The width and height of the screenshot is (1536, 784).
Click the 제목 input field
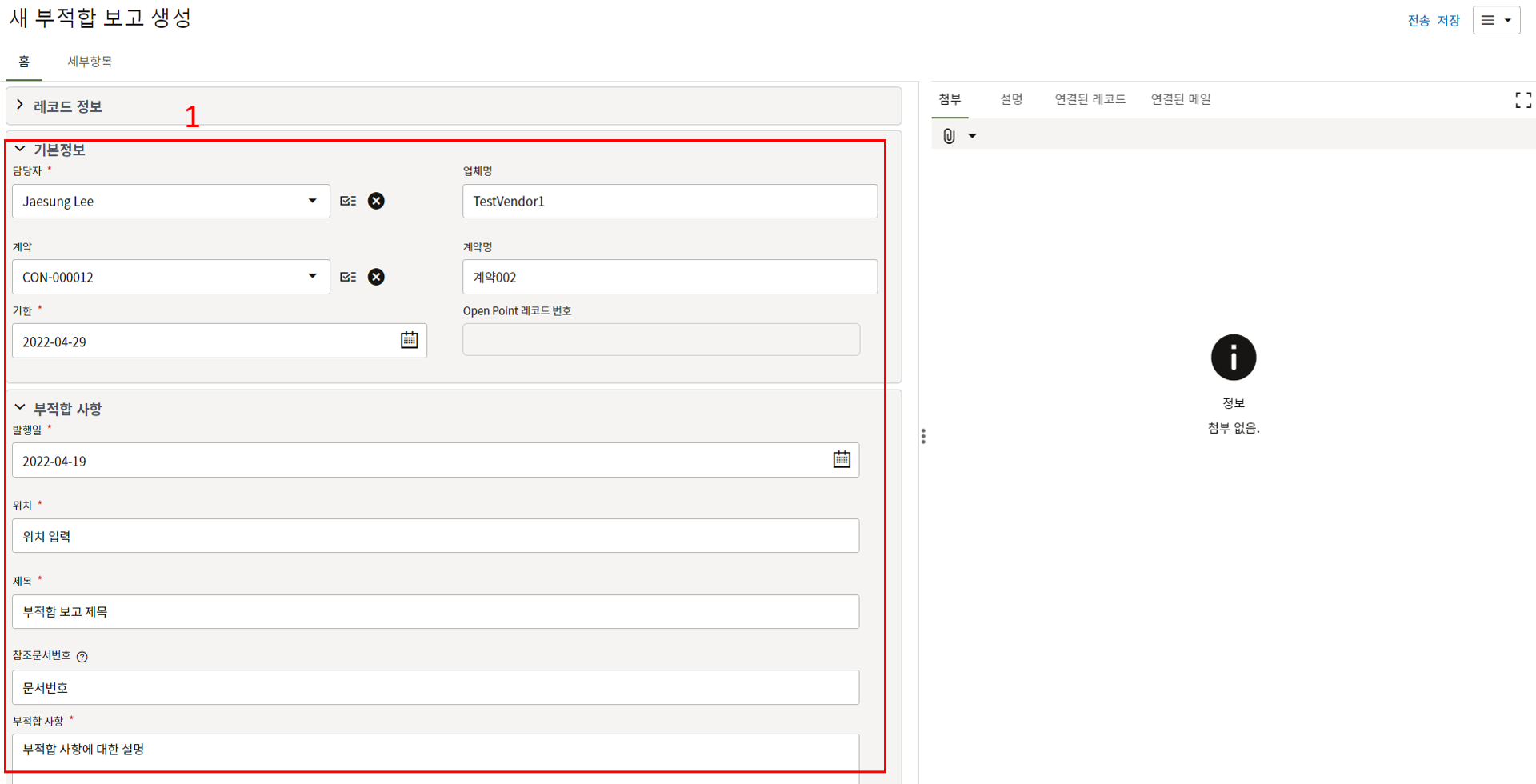435,612
